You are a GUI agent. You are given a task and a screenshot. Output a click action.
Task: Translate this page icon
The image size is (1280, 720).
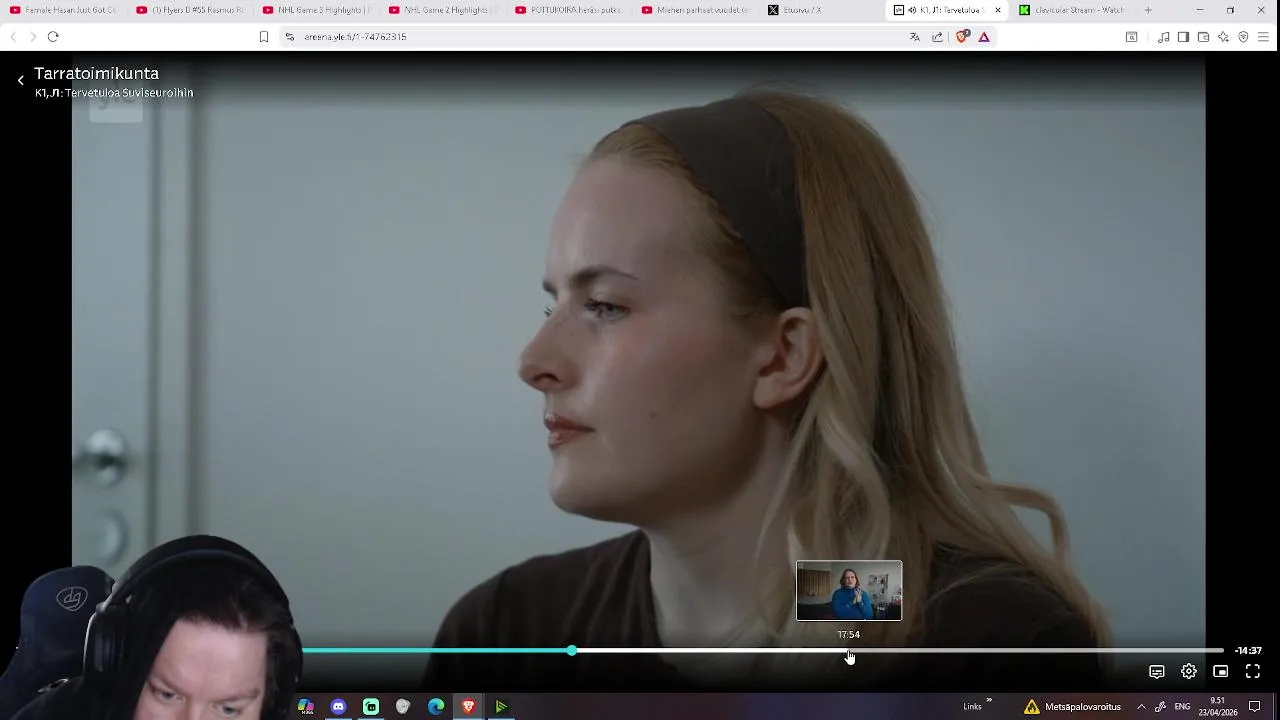[x=914, y=37]
